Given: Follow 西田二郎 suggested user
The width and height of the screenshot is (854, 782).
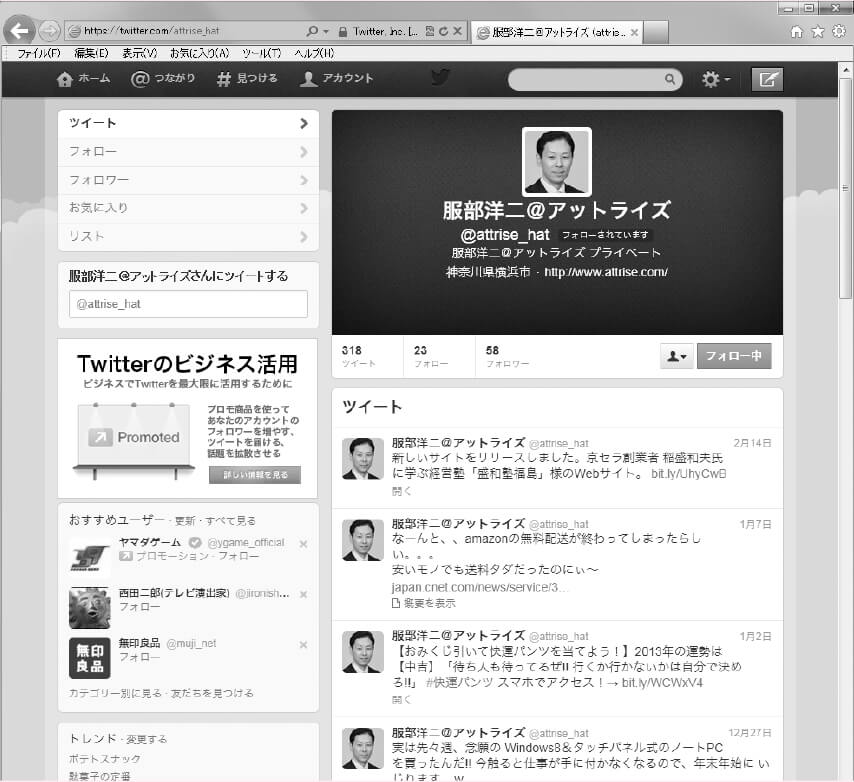Looking at the screenshot, I should coord(139,607).
